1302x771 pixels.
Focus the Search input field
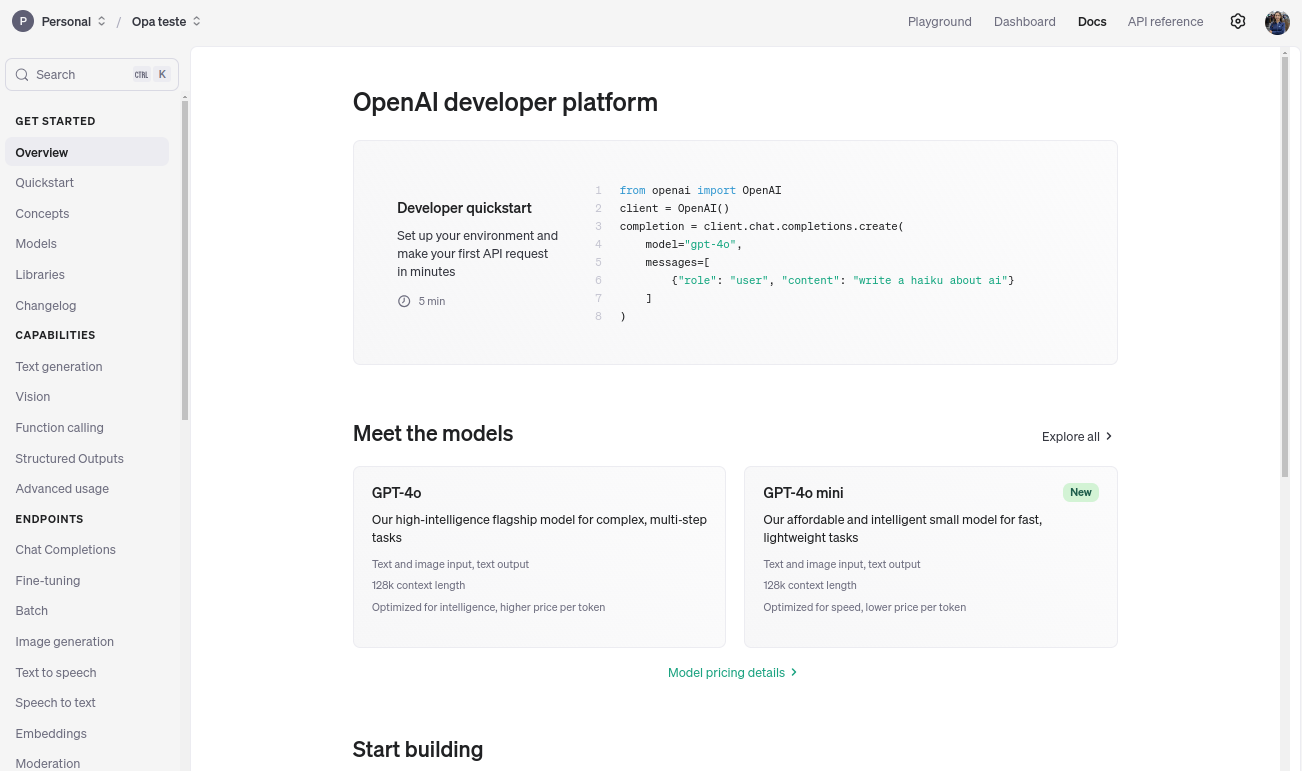92,75
